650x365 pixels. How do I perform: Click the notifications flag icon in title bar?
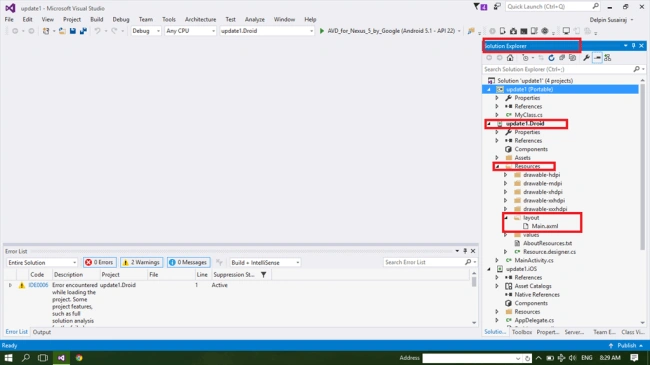(480, 7)
